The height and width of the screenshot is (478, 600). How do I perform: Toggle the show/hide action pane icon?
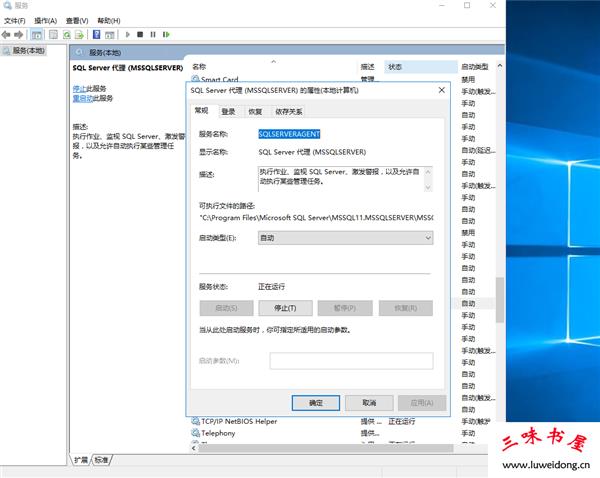point(109,35)
